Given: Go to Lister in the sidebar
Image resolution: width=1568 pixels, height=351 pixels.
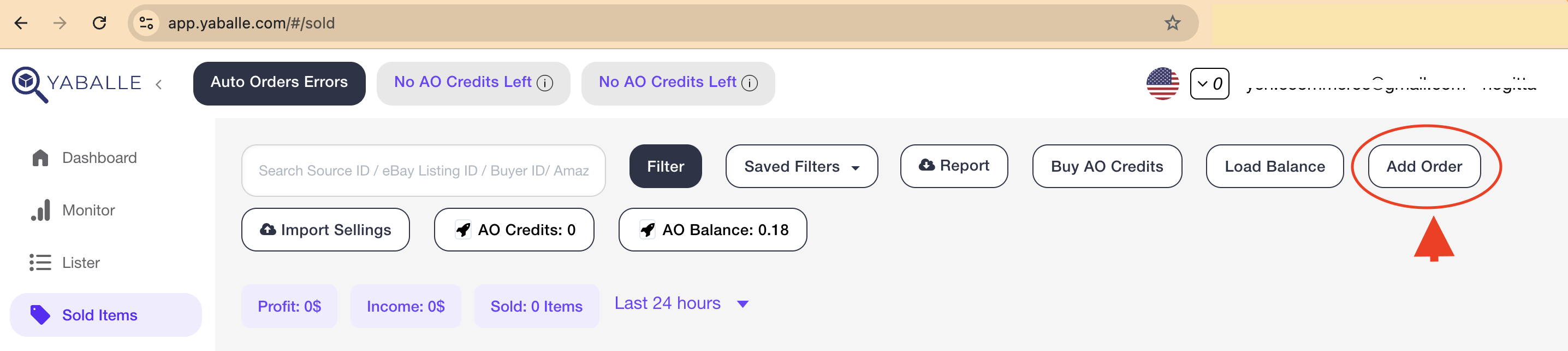Looking at the screenshot, I should click(x=80, y=262).
